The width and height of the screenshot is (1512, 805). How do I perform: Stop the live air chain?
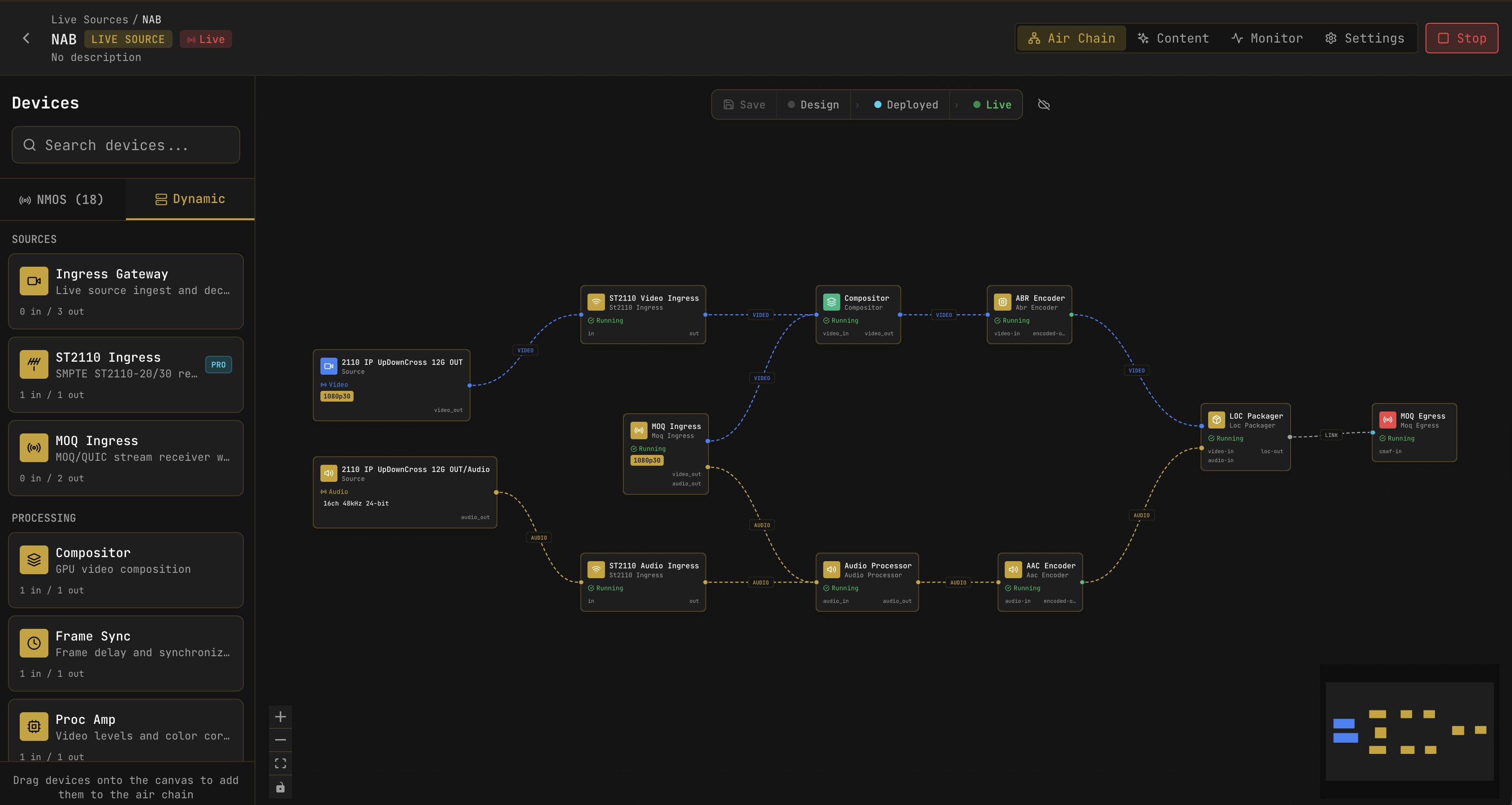click(1461, 38)
